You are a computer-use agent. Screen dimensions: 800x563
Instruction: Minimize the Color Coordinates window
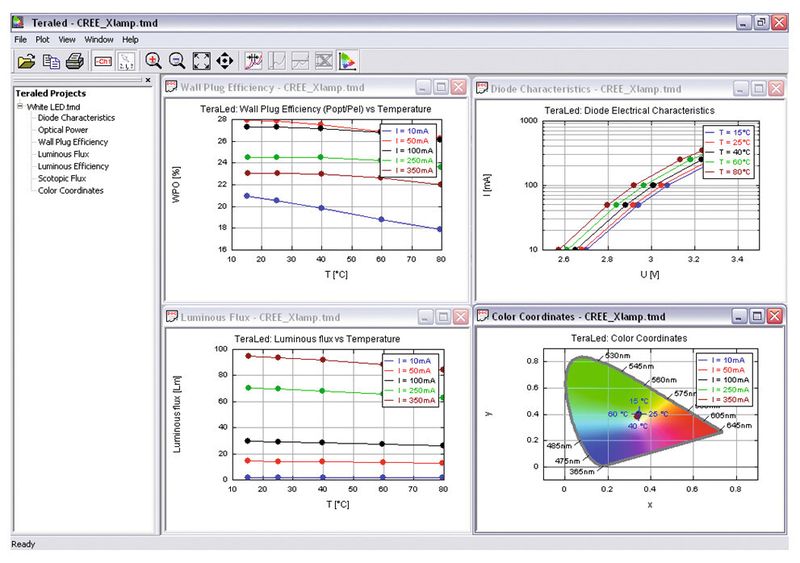coord(739,316)
